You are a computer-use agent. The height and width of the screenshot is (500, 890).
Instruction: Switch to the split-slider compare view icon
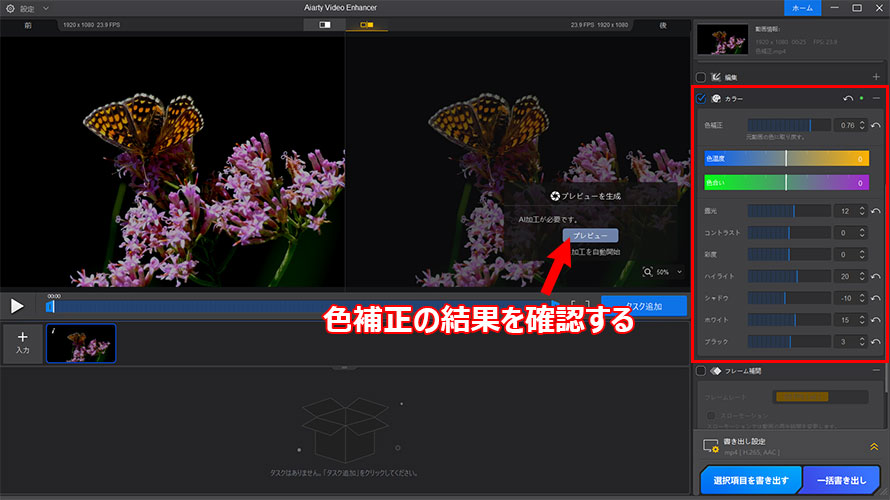(324, 24)
